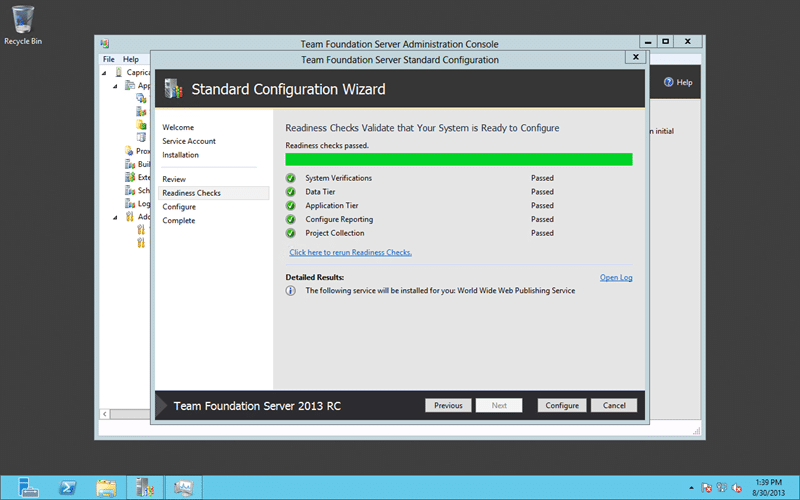Click the greyed-out Next button
The width and height of the screenshot is (800, 500).
pyautogui.click(x=499, y=406)
